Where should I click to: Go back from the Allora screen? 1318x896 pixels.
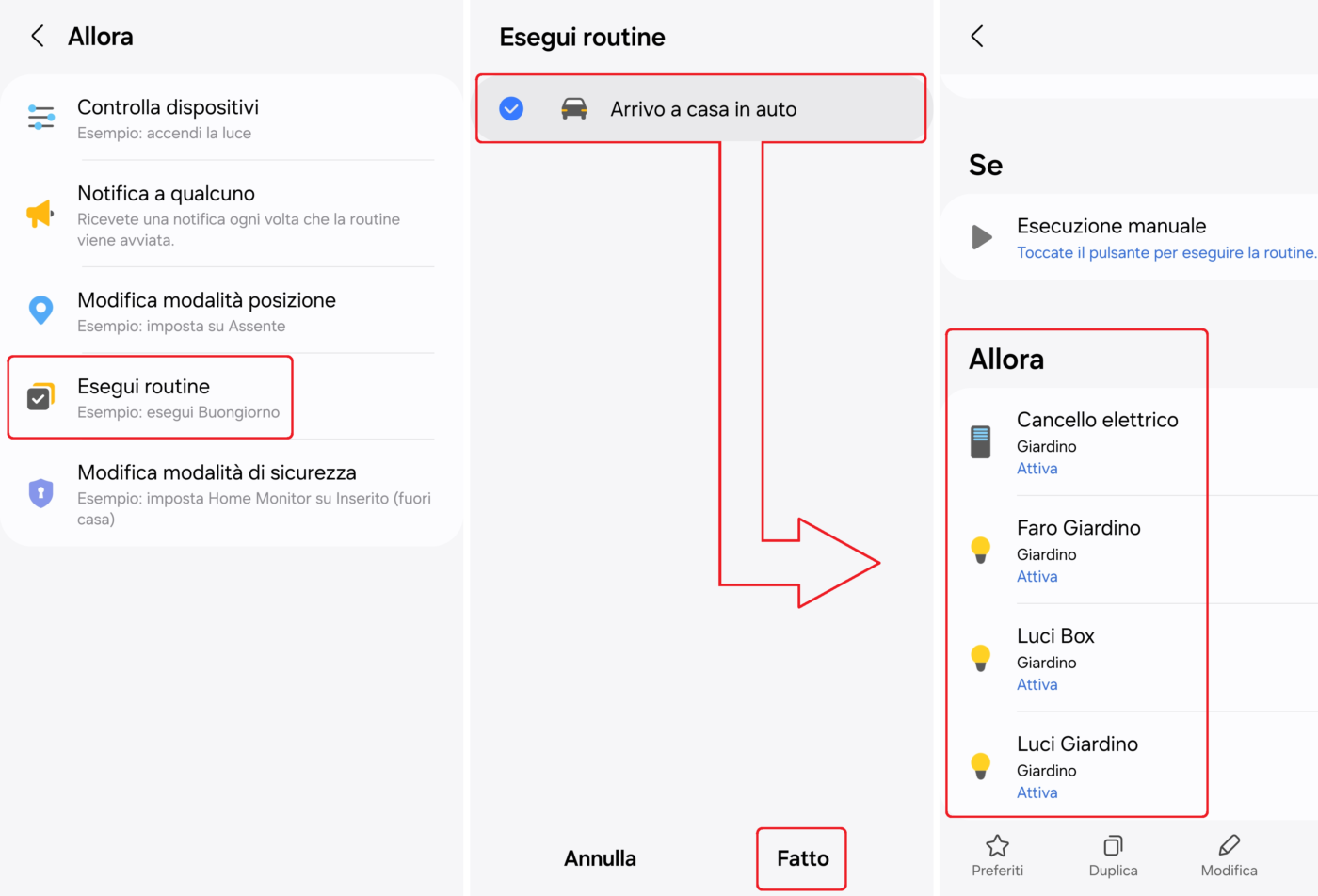38,37
